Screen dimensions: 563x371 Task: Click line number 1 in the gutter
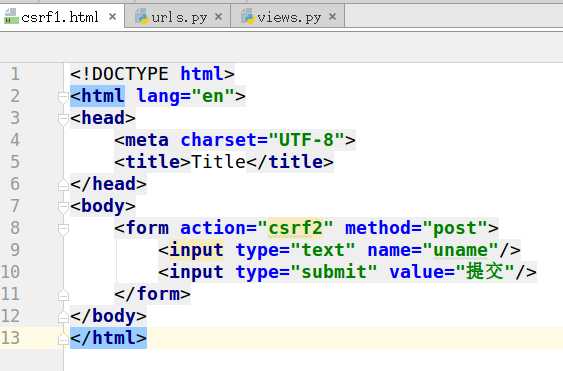15,74
